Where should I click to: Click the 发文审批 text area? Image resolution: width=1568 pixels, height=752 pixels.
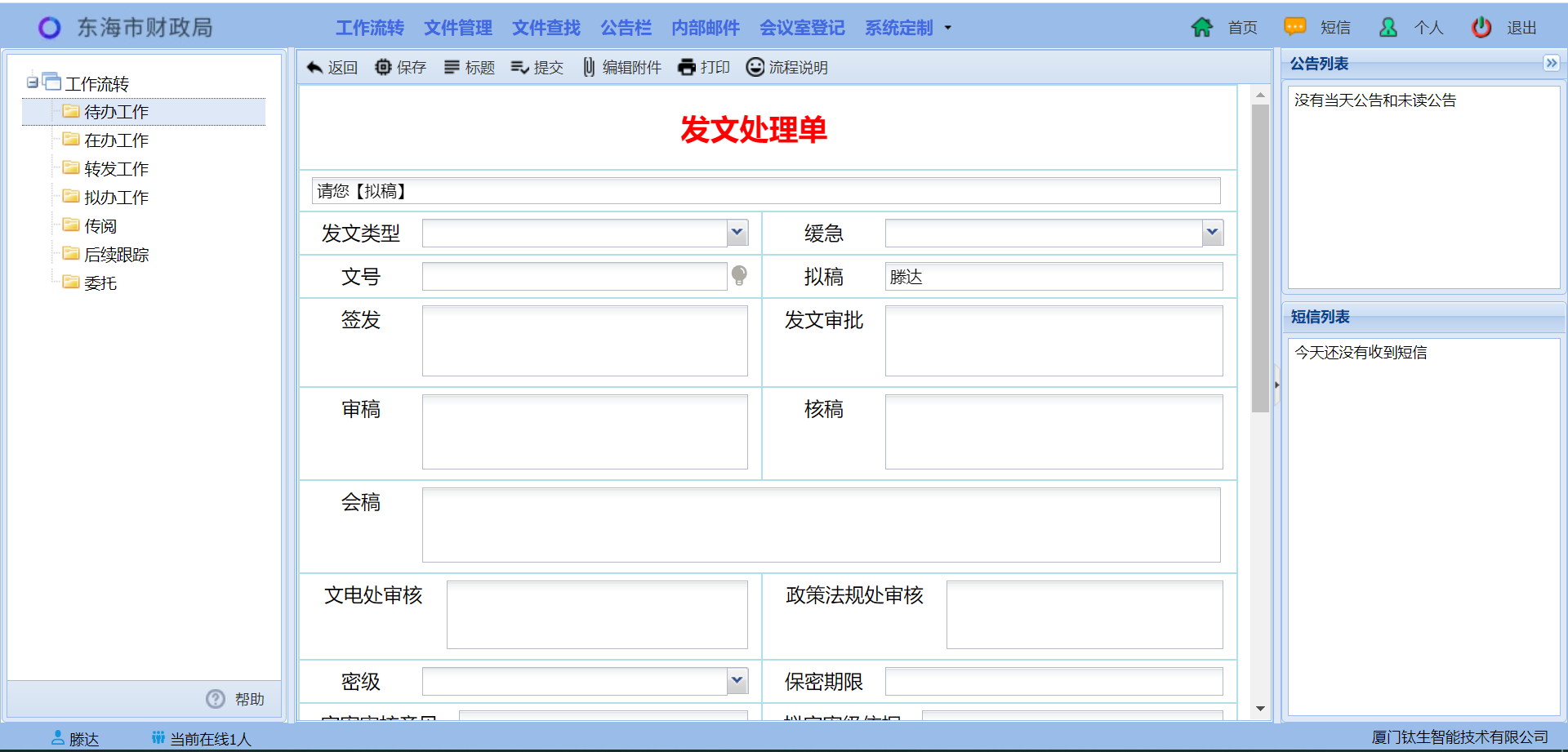point(1054,341)
